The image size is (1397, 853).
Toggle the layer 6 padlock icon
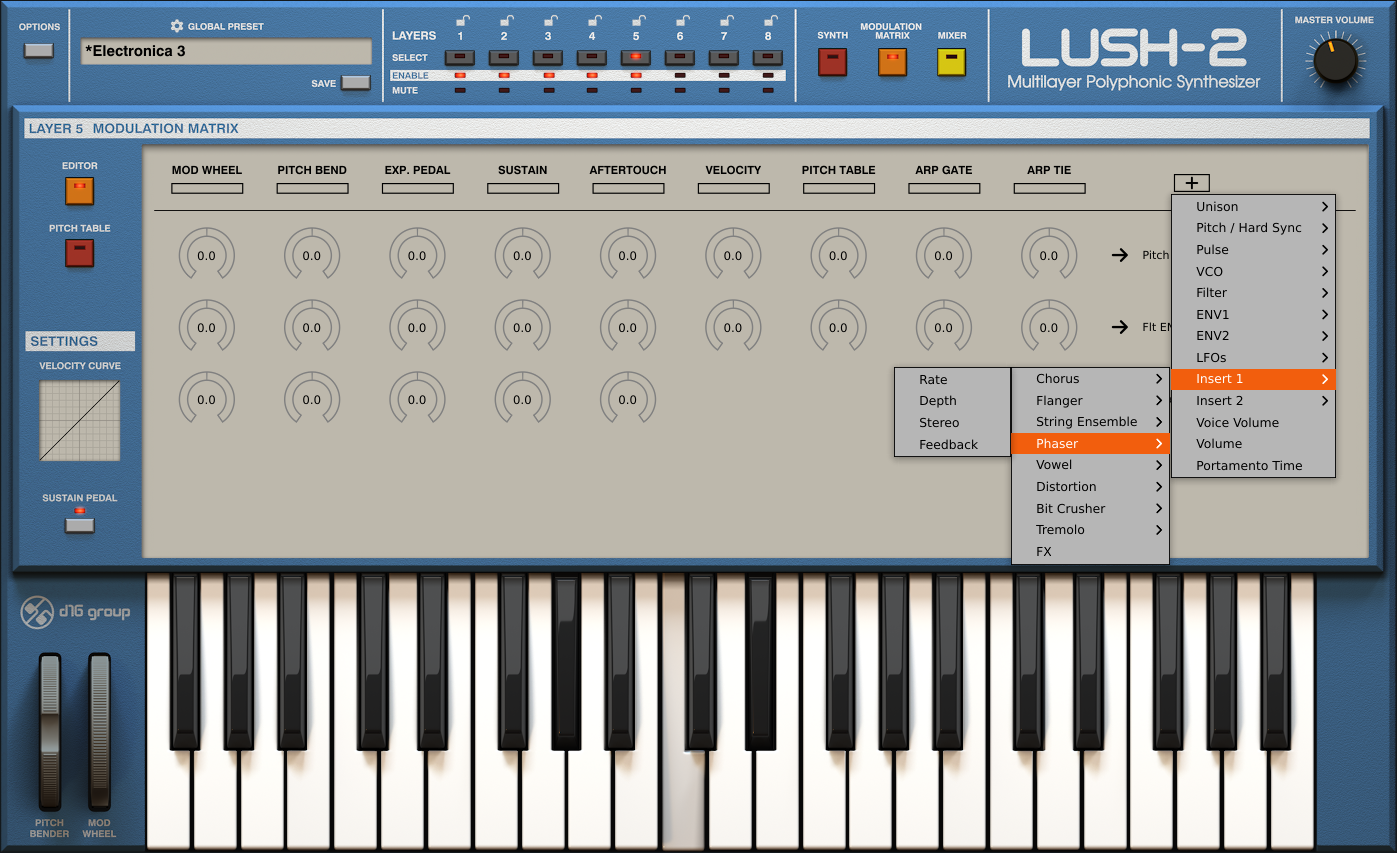point(681,20)
